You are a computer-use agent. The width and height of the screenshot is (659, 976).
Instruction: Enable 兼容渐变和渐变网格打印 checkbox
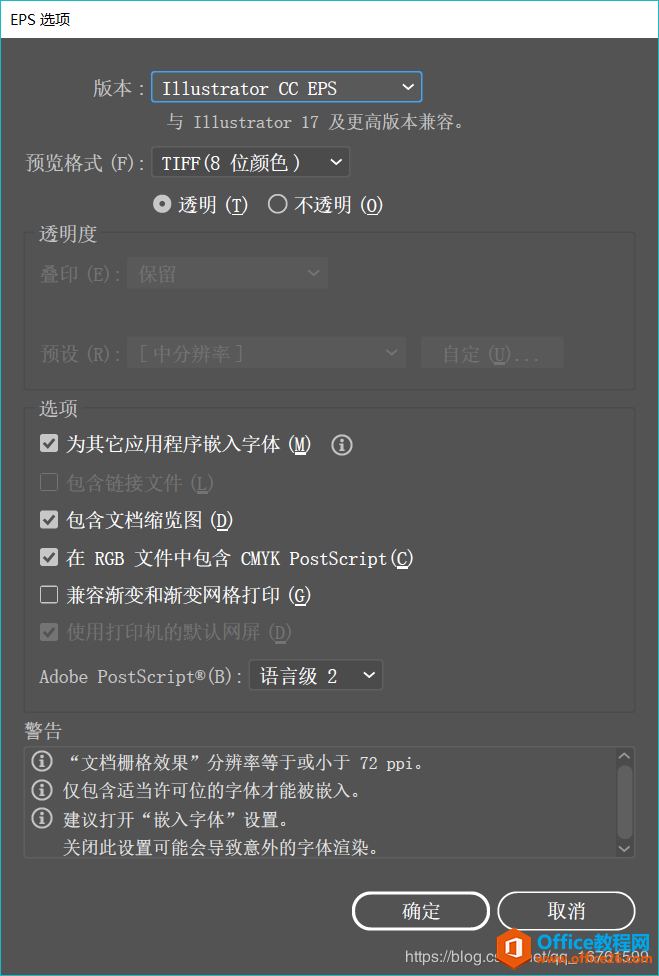[49, 596]
